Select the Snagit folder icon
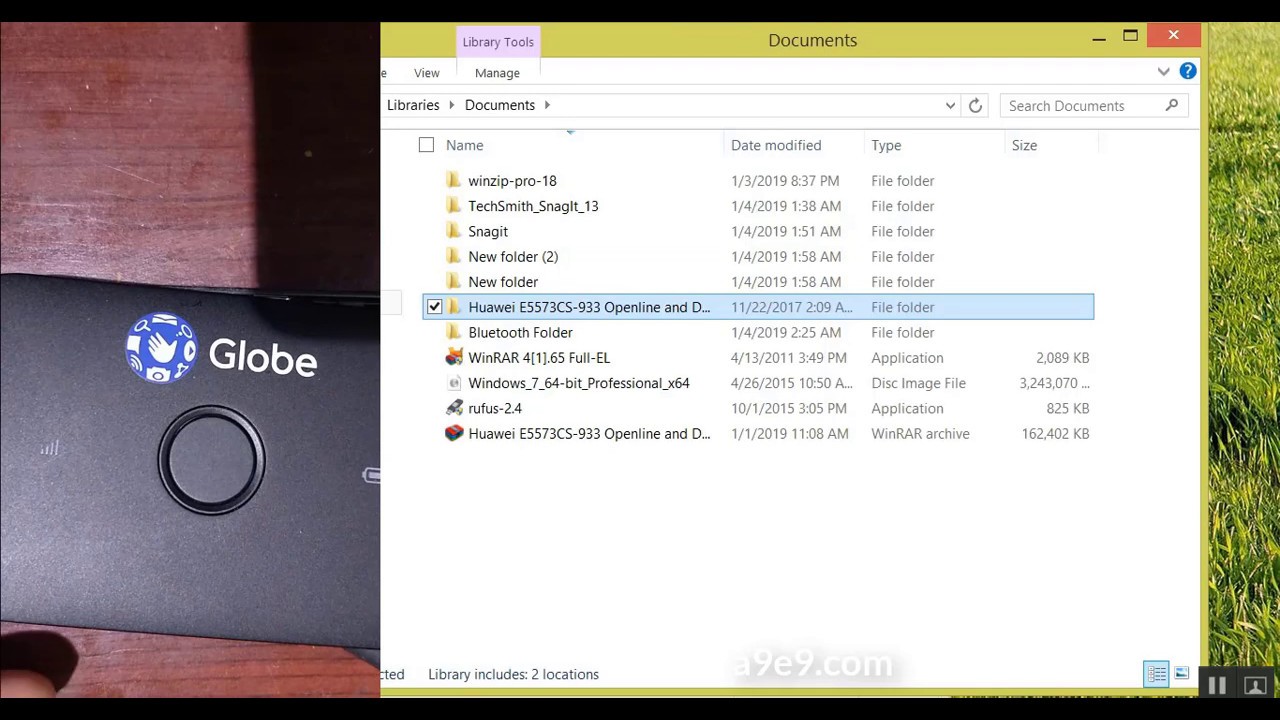 [454, 231]
